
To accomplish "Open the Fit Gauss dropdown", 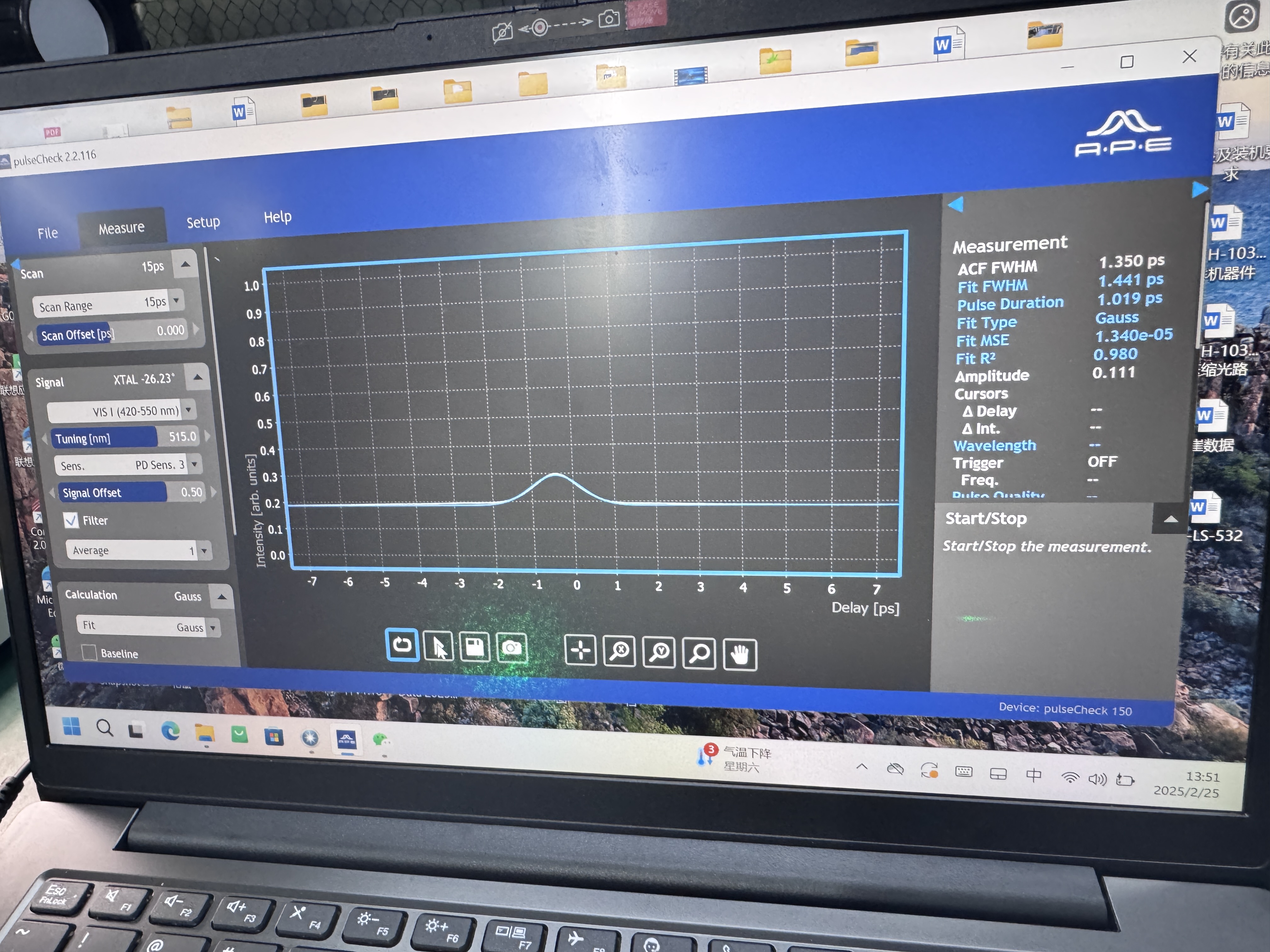I will (x=149, y=626).
